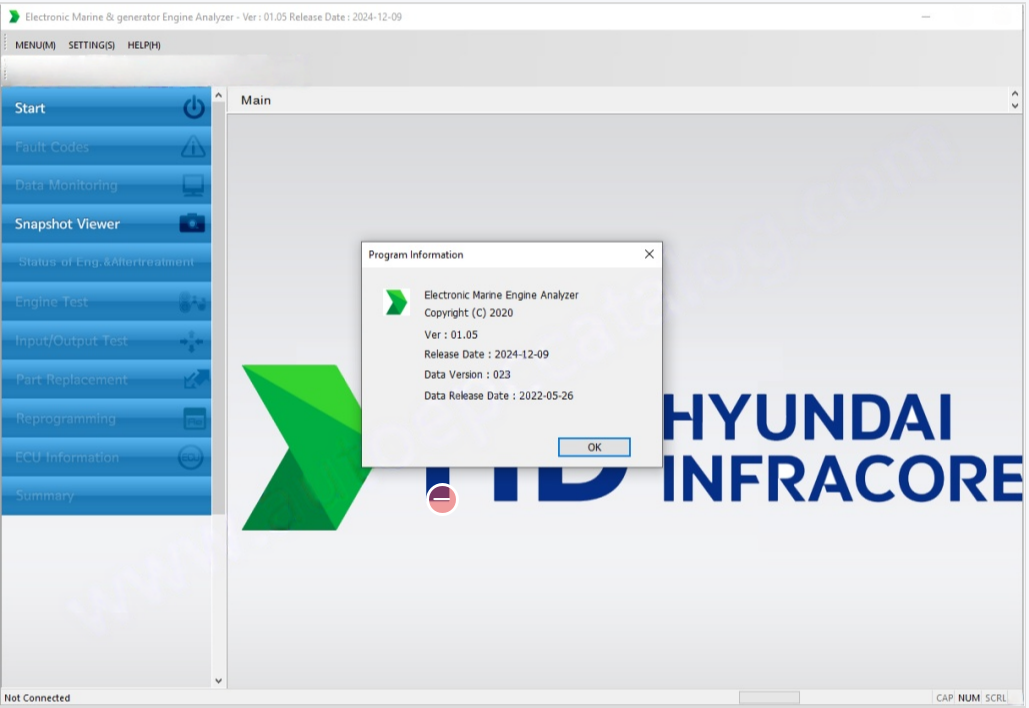Close the Program Information dialog
Screen dimensions: 1029x708
649,255
